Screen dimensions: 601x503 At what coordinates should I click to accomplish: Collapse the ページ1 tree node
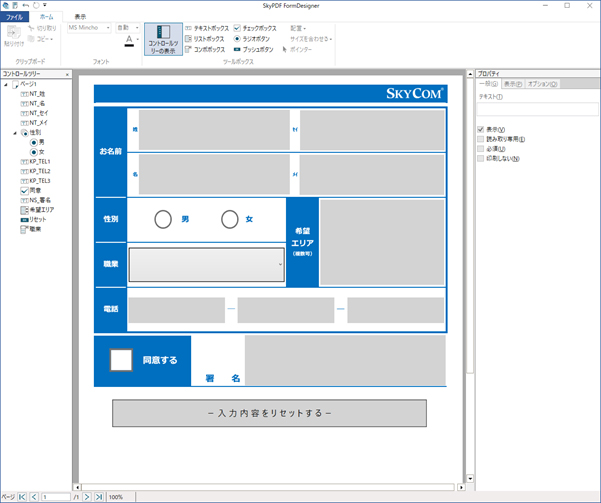(6, 84)
